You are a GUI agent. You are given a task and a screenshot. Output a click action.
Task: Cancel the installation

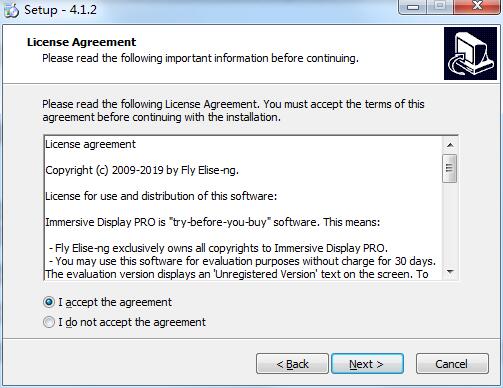click(x=452, y=364)
